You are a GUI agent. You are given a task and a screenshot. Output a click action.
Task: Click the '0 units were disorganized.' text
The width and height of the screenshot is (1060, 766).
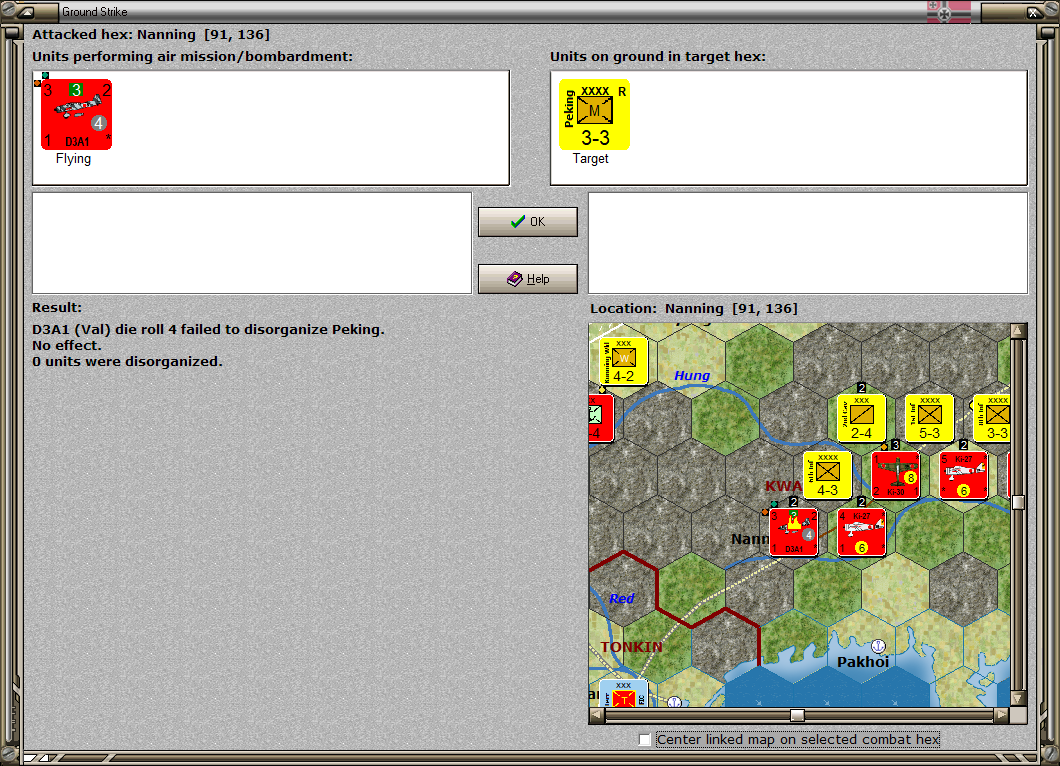127,362
